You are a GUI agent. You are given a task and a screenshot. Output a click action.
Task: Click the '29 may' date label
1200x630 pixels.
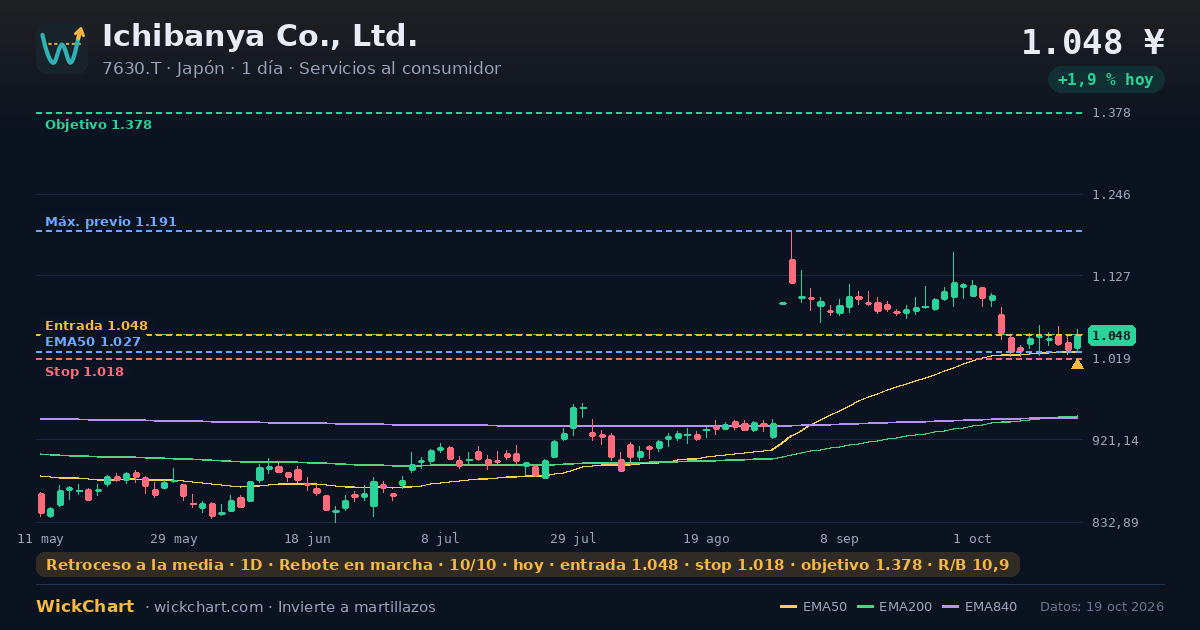(x=174, y=538)
